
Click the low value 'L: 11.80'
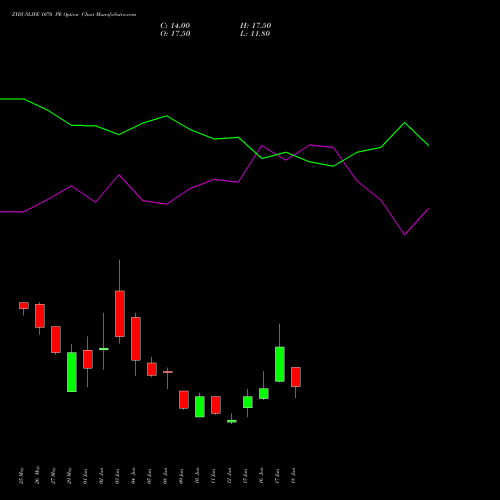[255, 34]
